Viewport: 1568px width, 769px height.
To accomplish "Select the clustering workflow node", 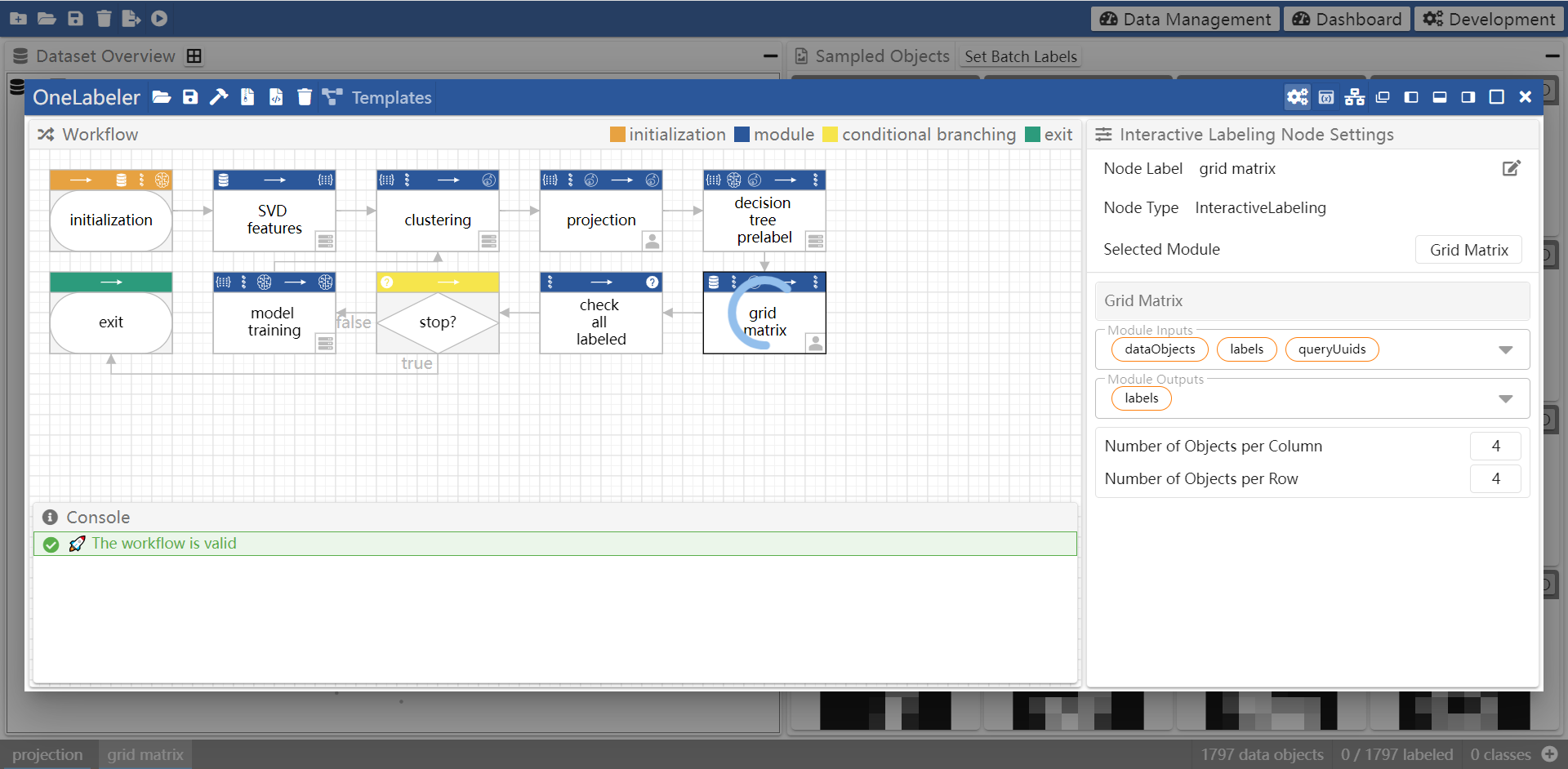I will (x=438, y=220).
